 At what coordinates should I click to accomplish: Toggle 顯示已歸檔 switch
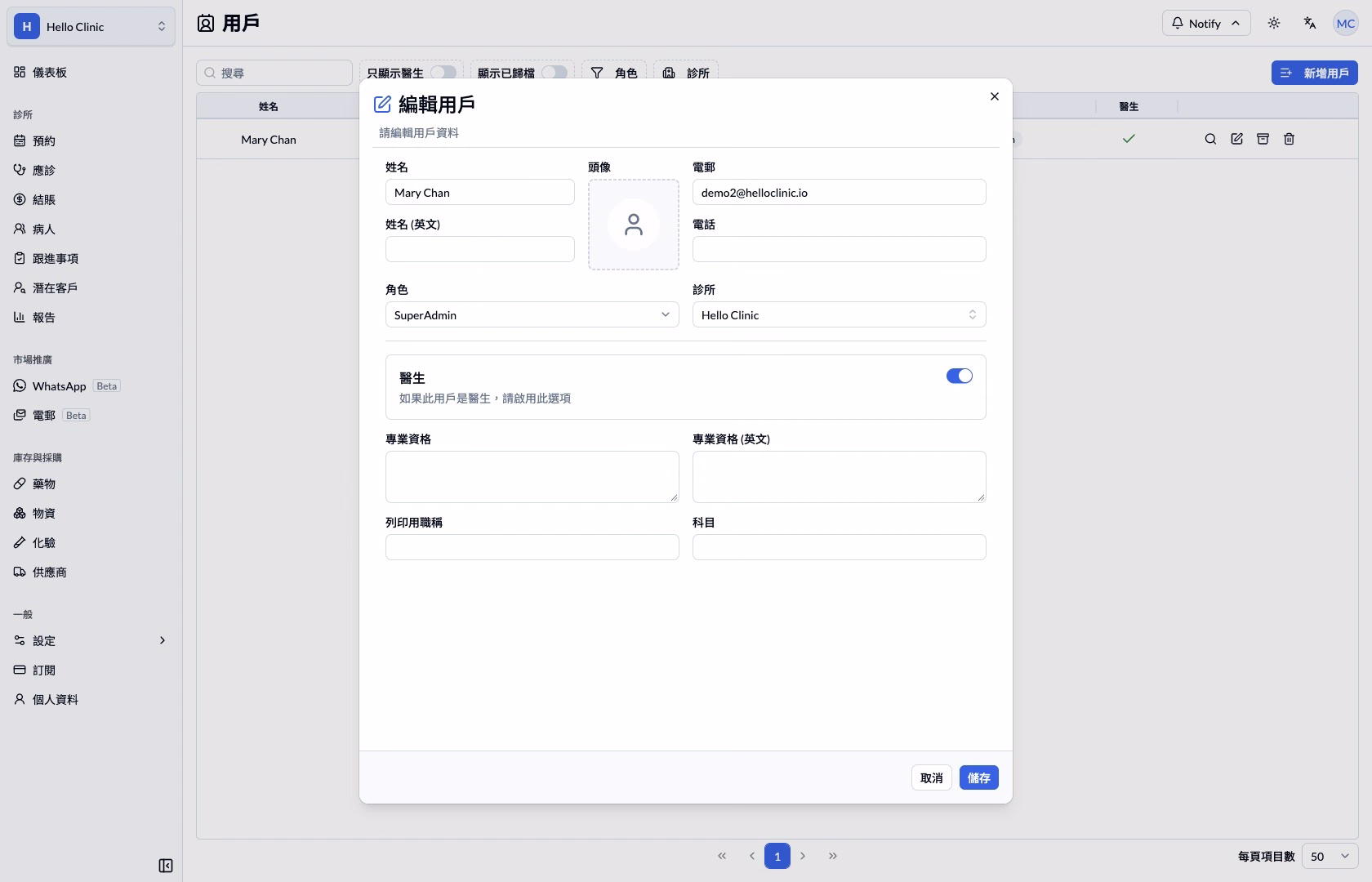tap(555, 72)
